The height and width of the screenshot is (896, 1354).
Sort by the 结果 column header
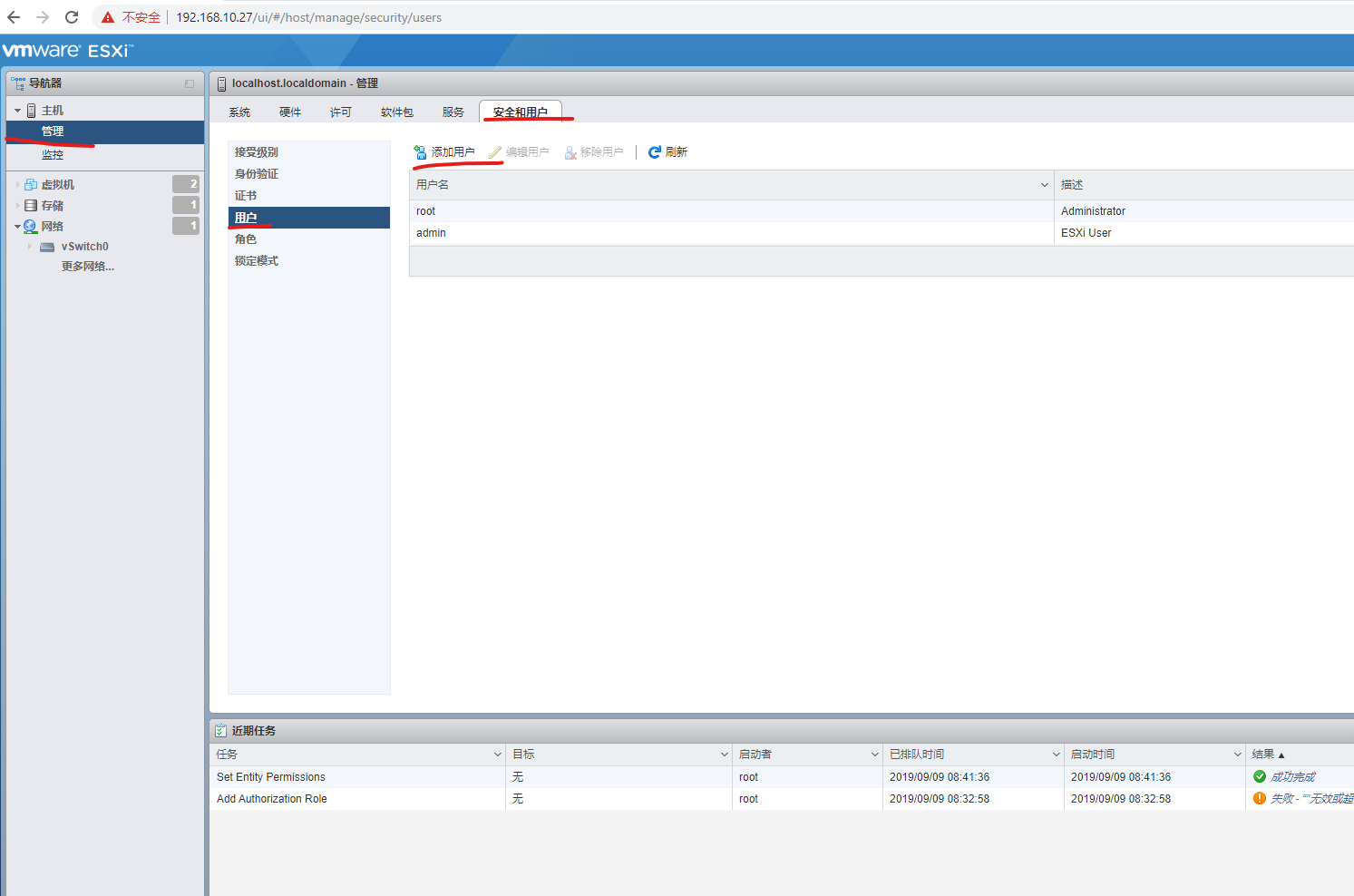pyautogui.click(x=1300, y=755)
